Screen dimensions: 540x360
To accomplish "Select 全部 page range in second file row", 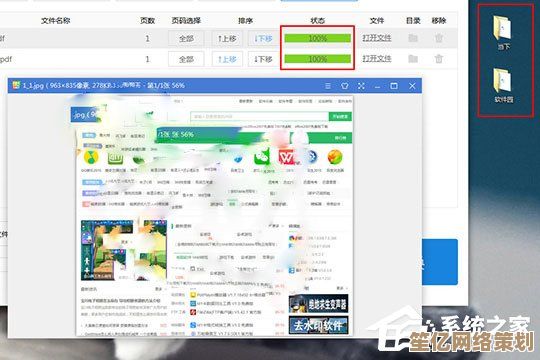I will [x=186, y=59].
